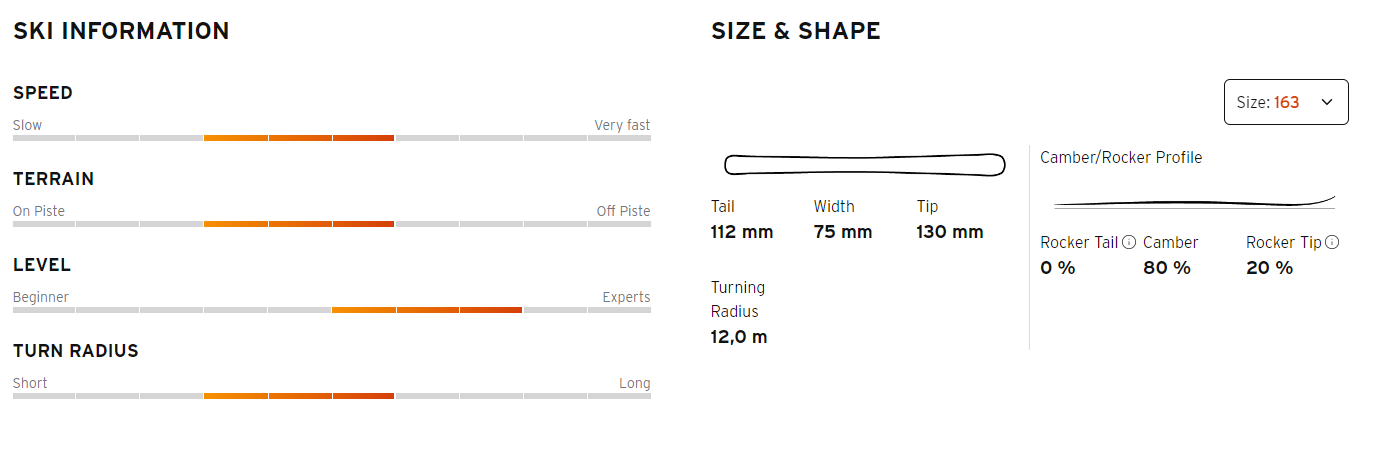
Task: Click the Width 75 mm value
Action: click(x=843, y=232)
